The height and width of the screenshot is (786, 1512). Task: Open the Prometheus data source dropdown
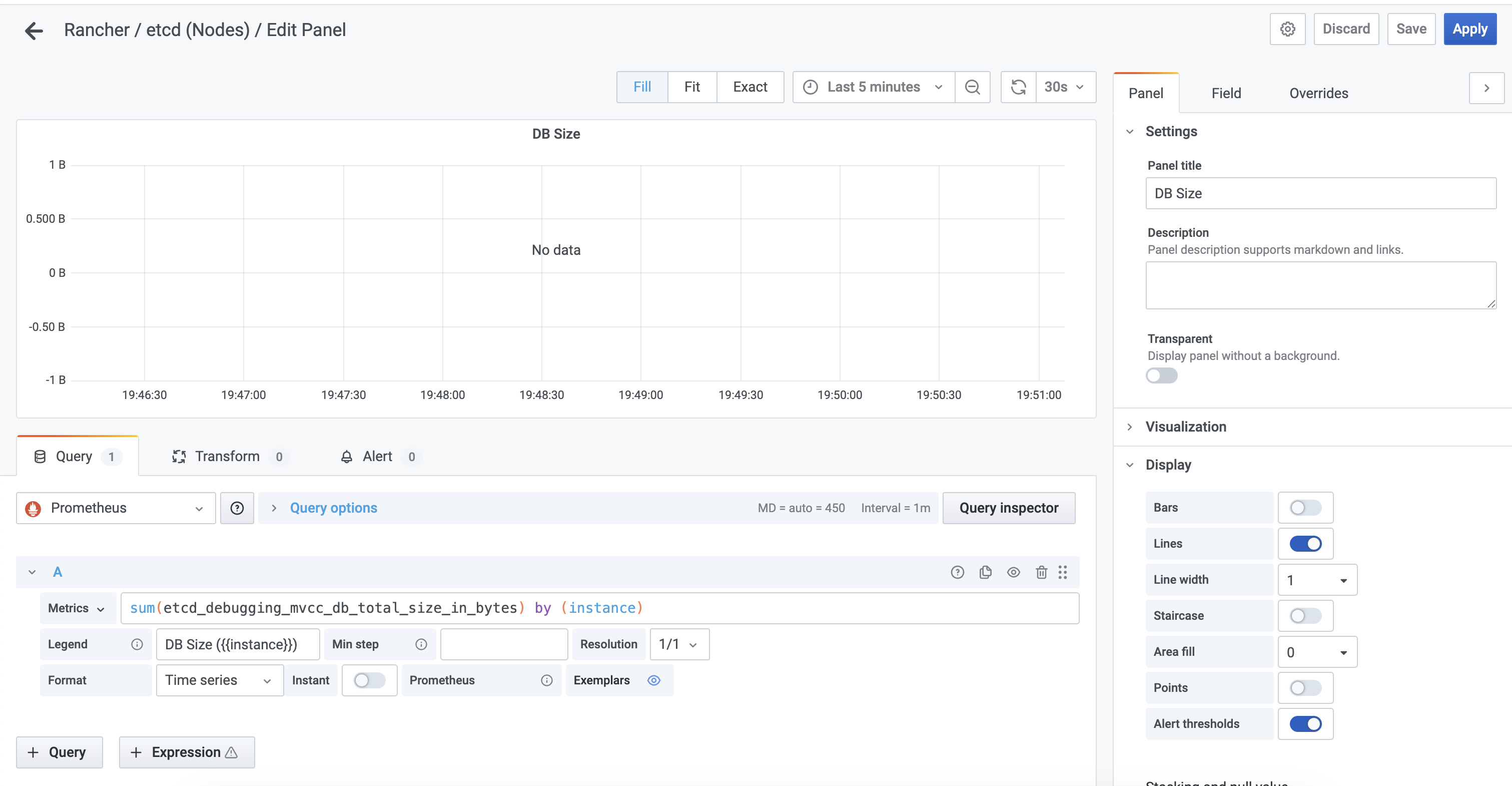[x=116, y=508]
